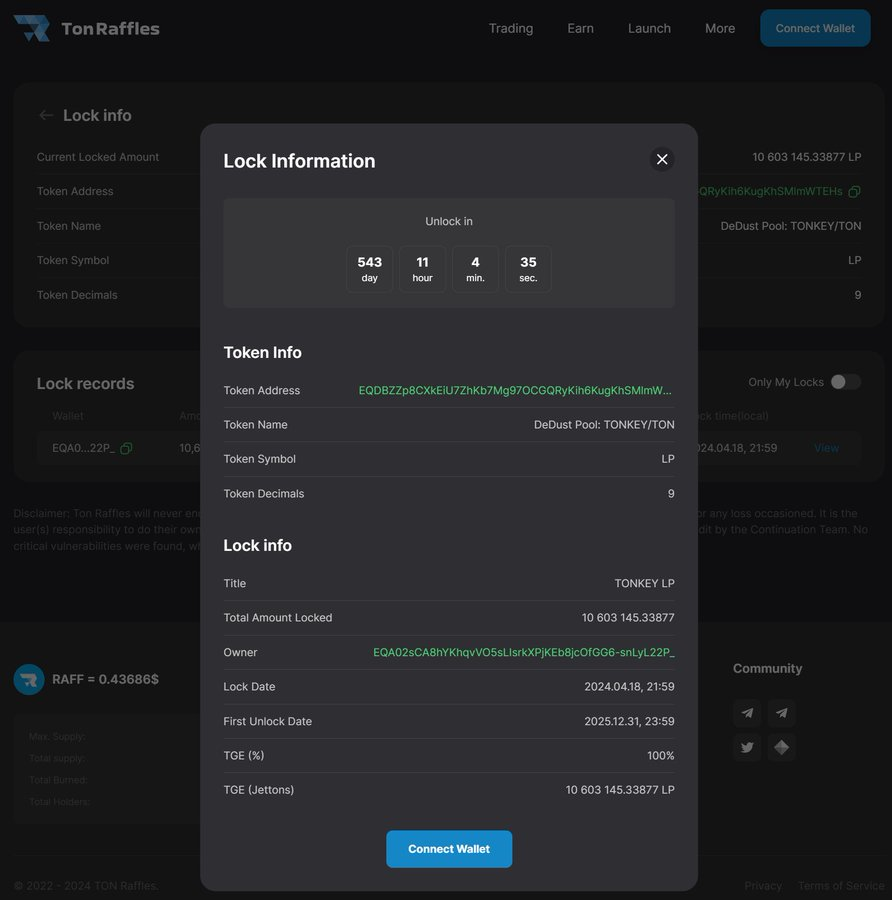Open the second Telegram community icon
The width and height of the screenshot is (892, 900).
781,713
